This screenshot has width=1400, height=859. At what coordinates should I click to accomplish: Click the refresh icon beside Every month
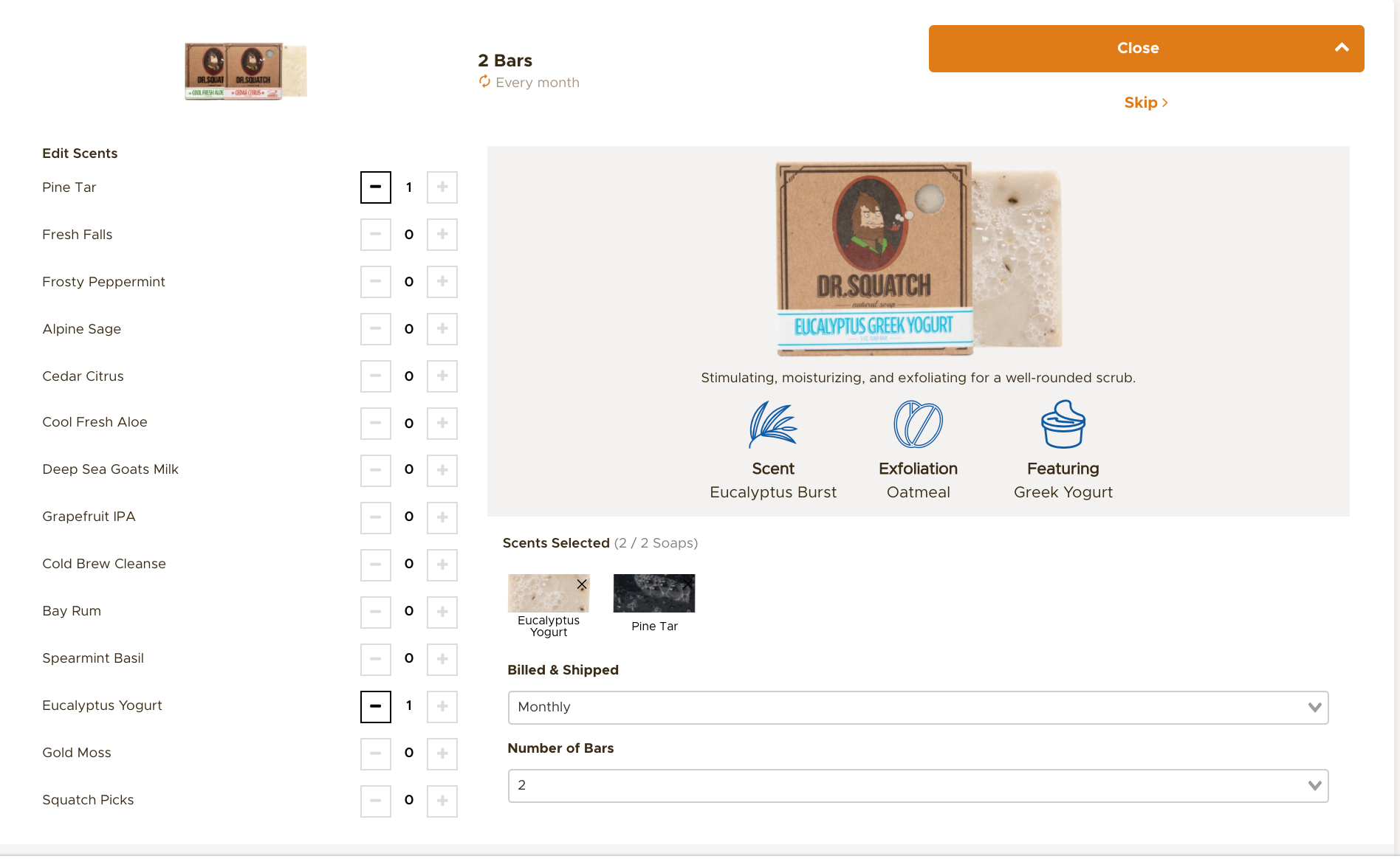tap(484, 82)
